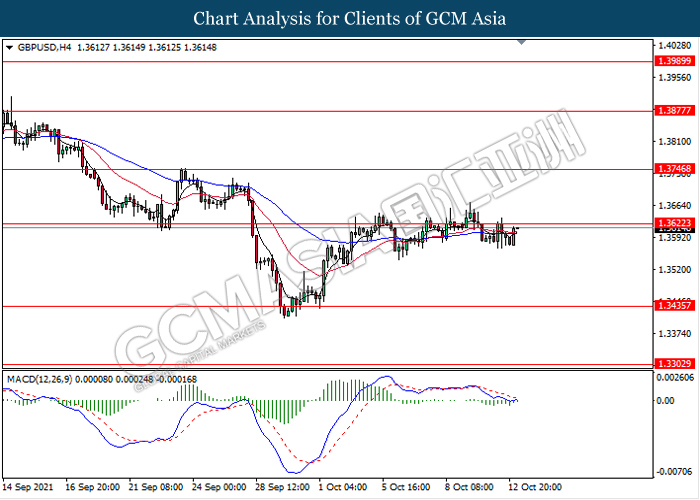Screen dimensions: 700x500
Task: Click the 0.002606 MACD scale value
Action: (675, 378)
